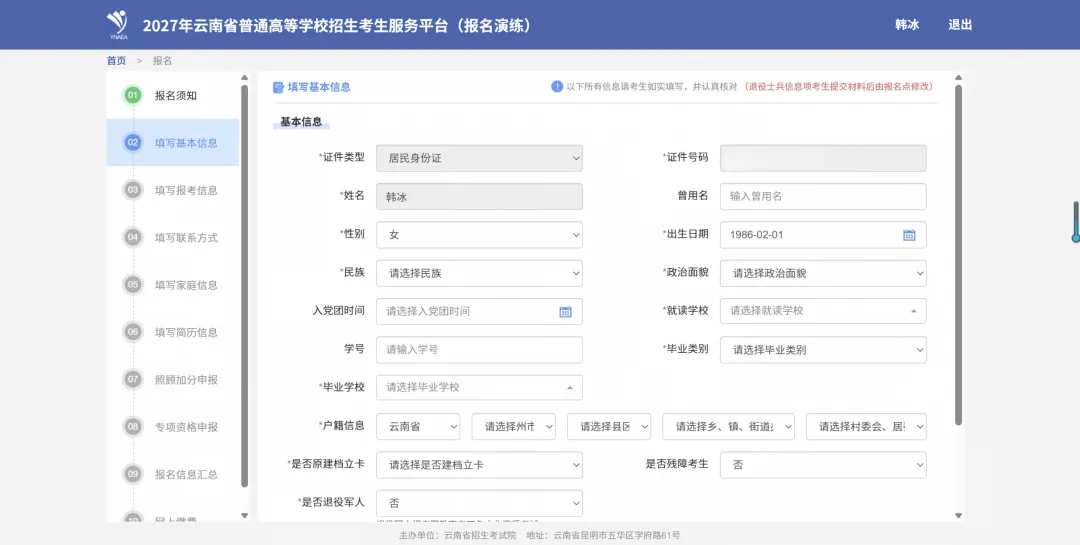Click 首页 breadcrumb link
Screen dimensions: 1080x545
click(116, 61)
